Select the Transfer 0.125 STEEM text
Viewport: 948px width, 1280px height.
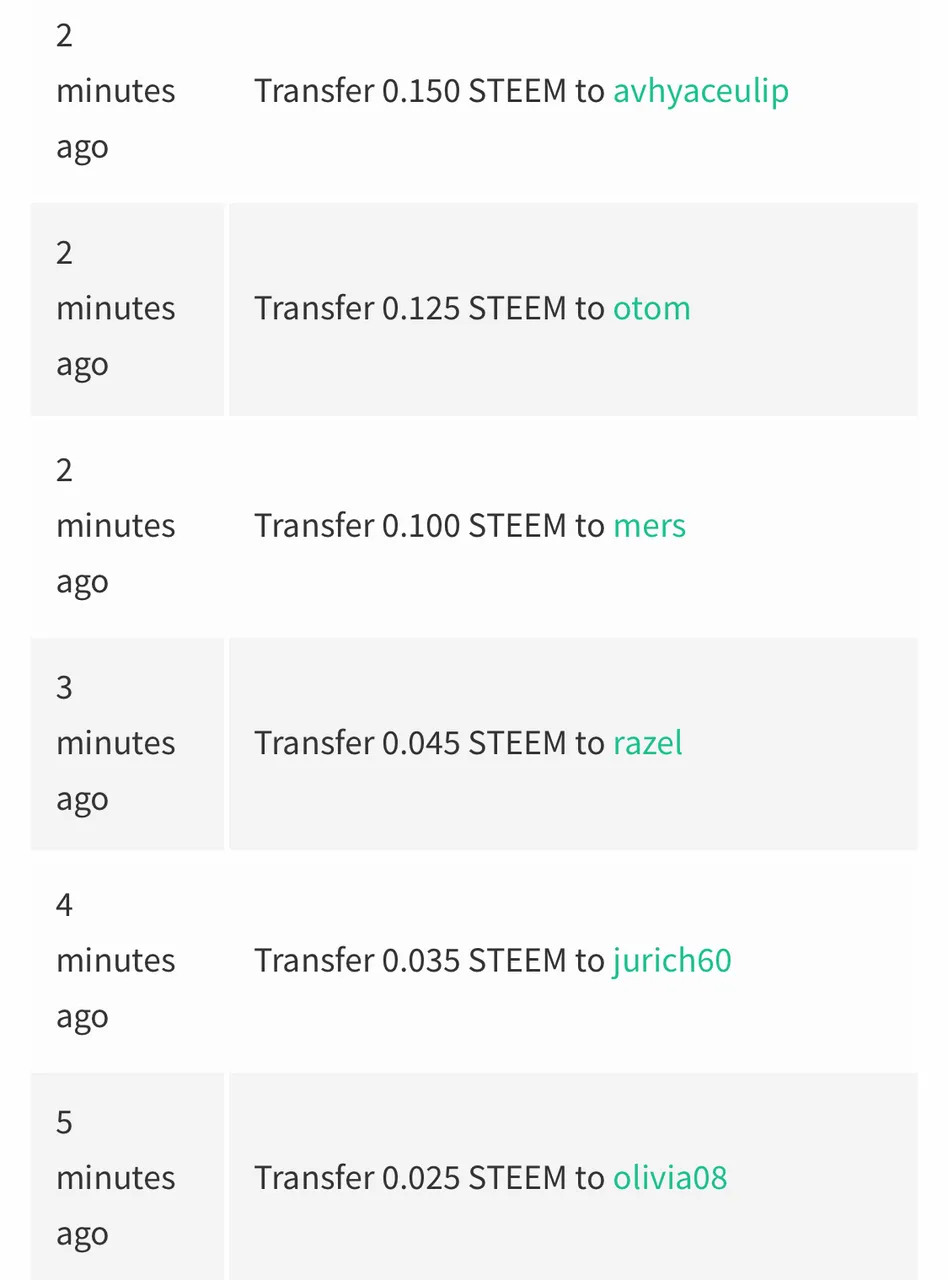click(410, 308)
